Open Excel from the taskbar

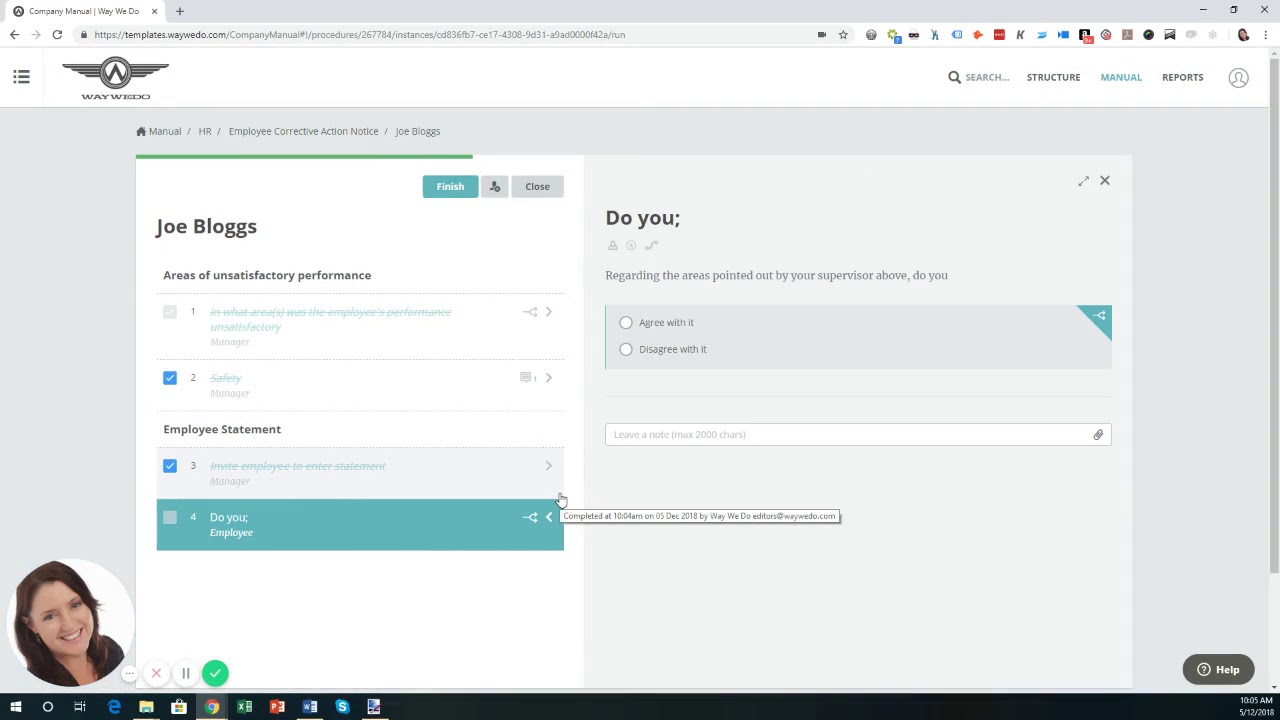(244, 707)
